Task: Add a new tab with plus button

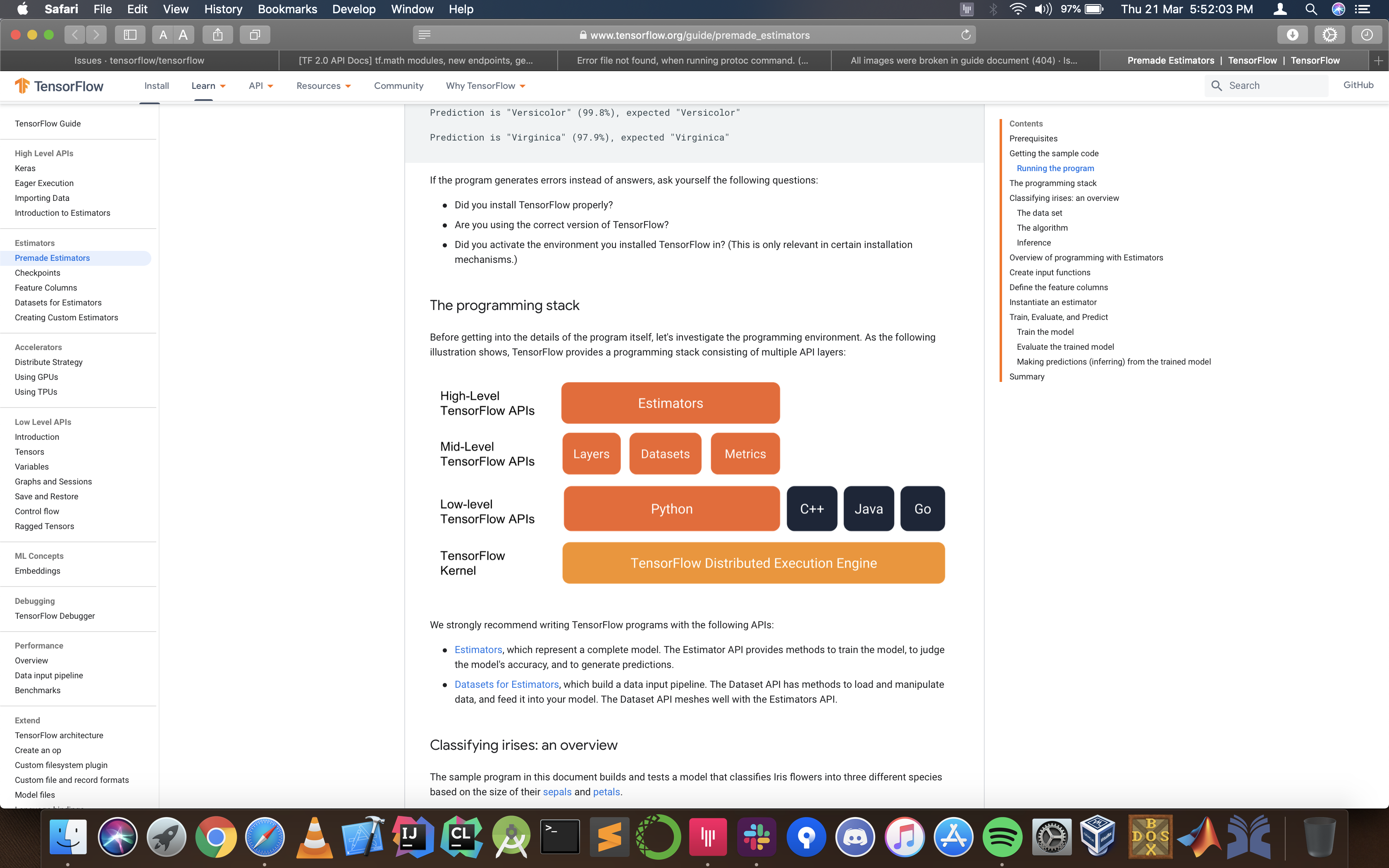Action: tap(1378, 61)
